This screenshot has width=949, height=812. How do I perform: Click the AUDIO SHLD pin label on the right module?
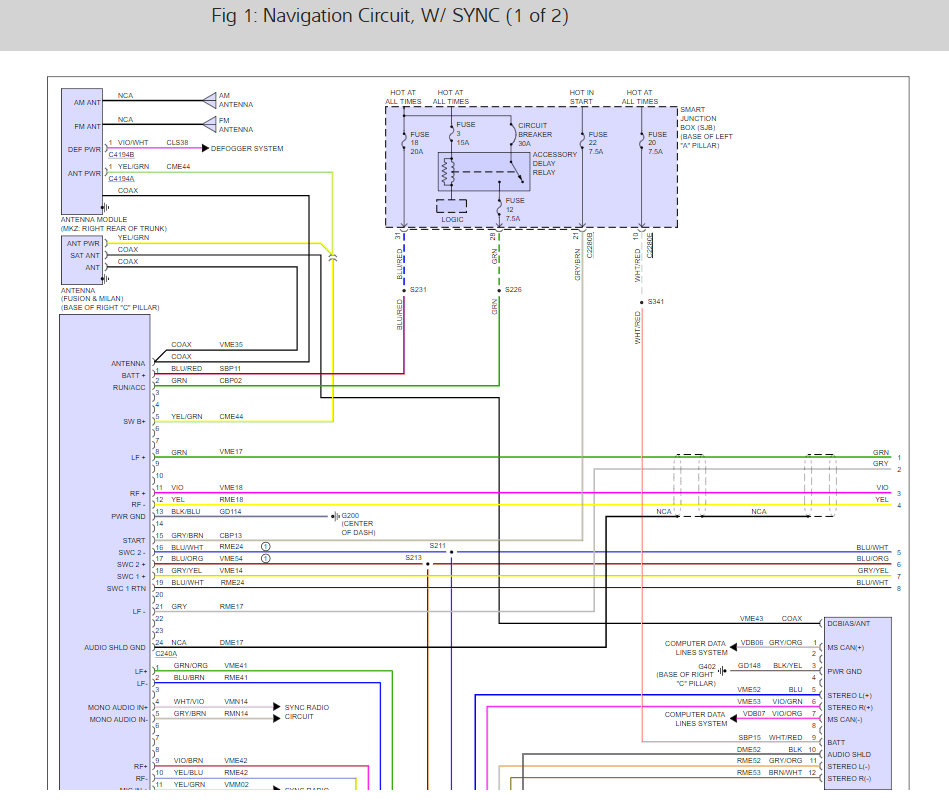pos(849,755)
